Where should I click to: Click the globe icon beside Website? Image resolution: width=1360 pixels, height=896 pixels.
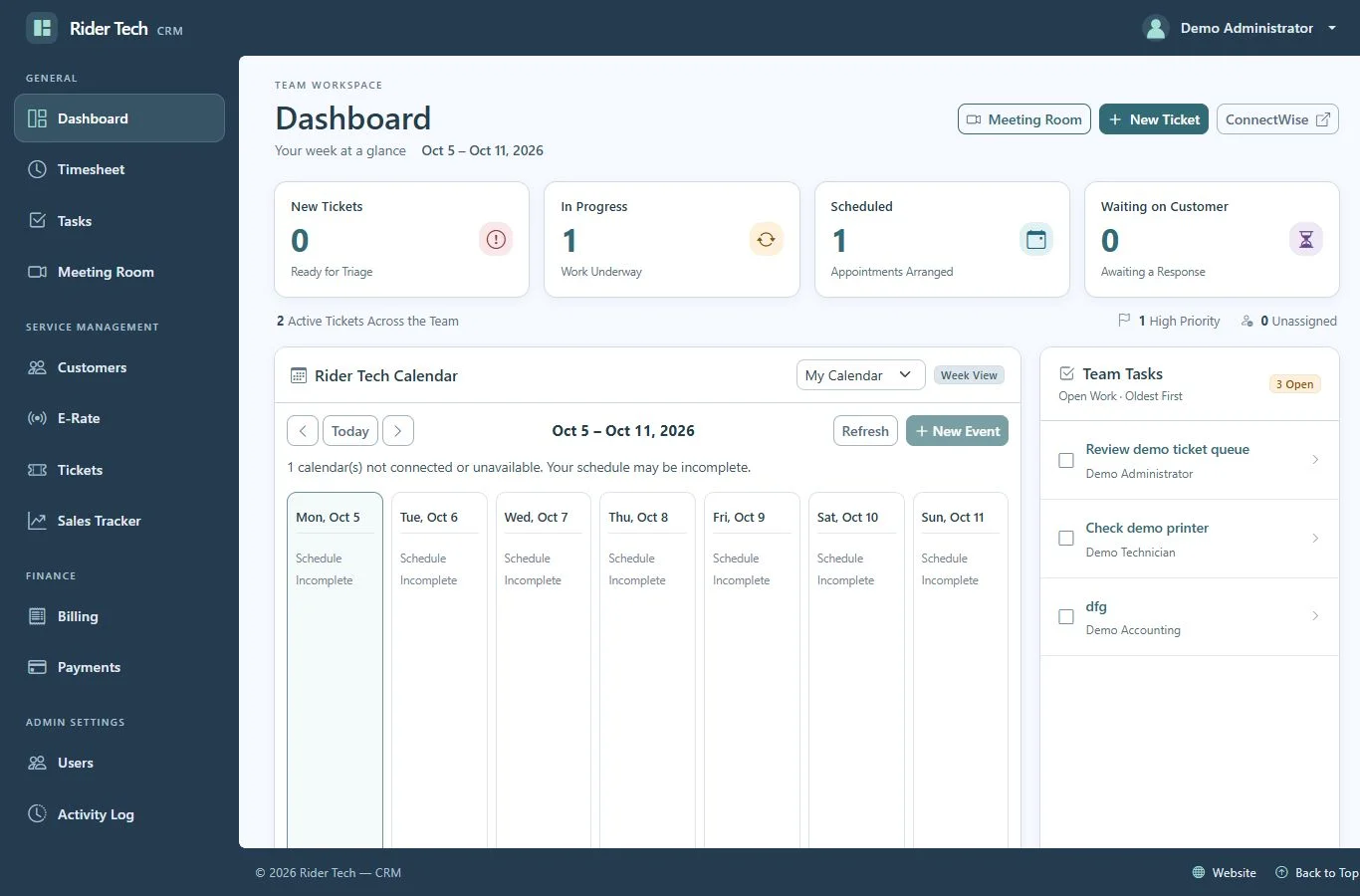(1199, 873)
